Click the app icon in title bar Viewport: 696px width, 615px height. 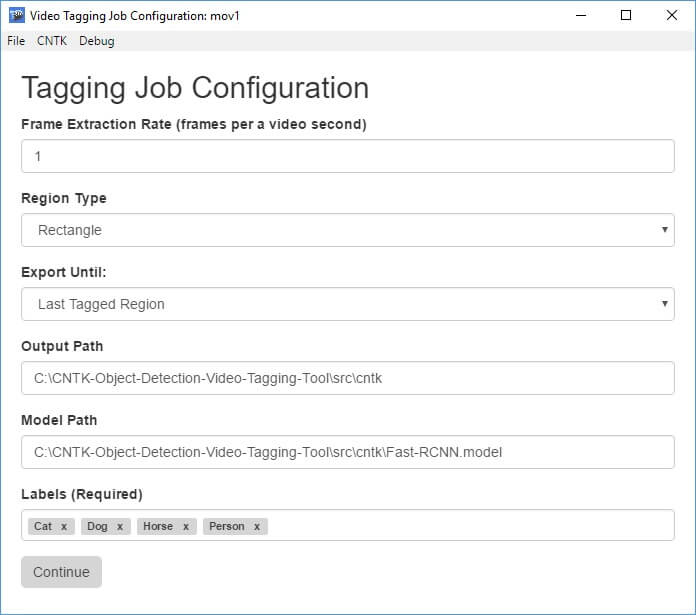(17, 15)
